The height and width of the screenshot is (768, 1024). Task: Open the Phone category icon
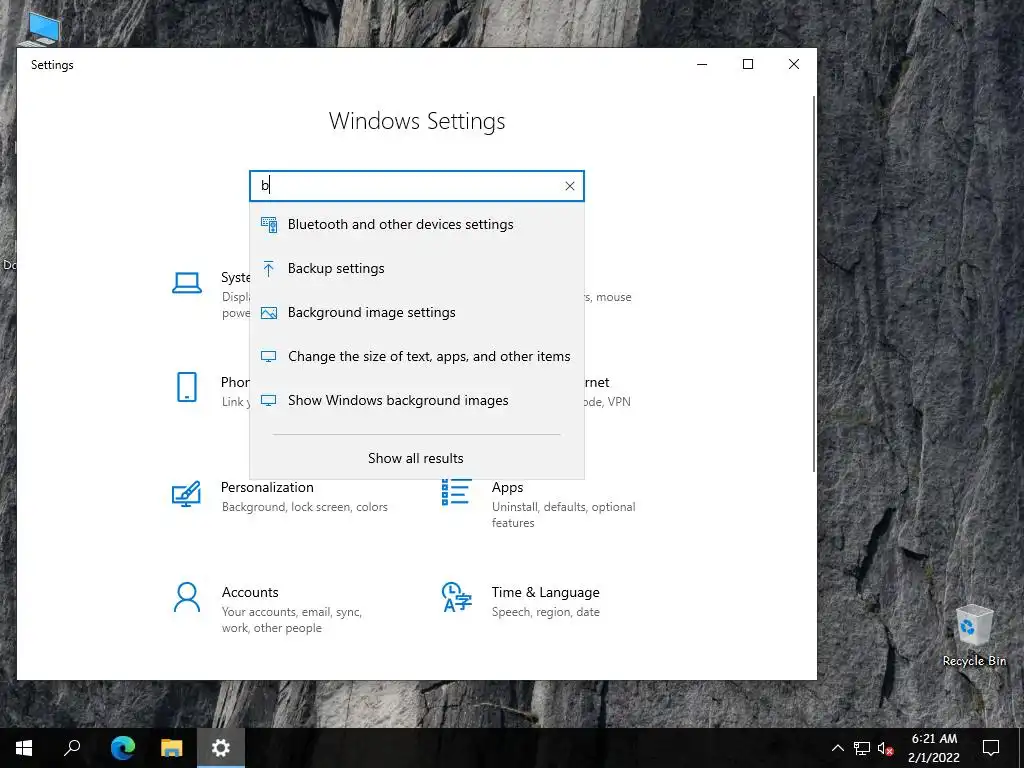(187, 387)
